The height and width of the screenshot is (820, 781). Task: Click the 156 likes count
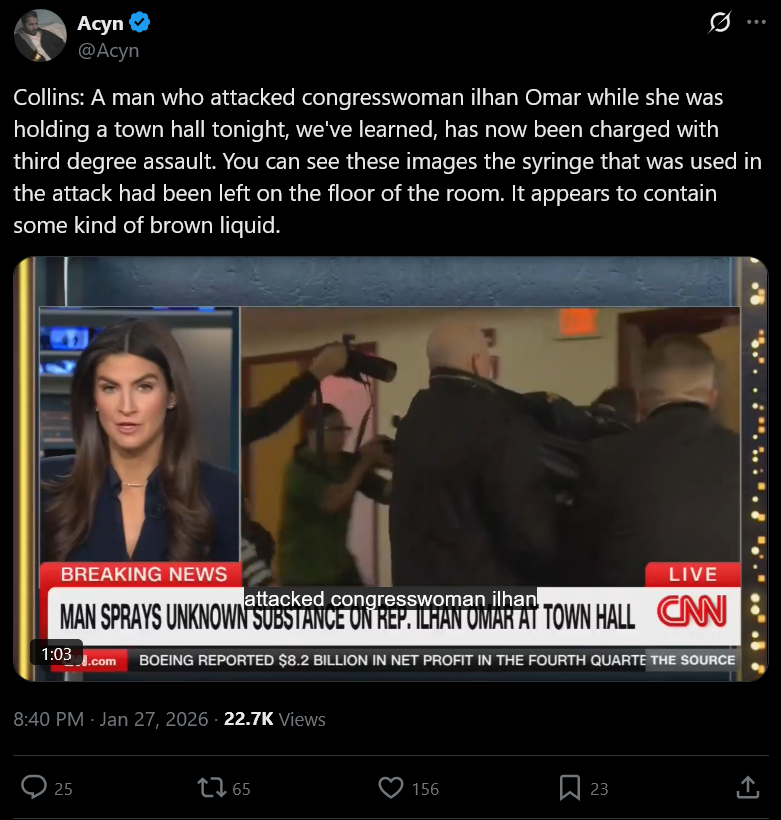(425, 789)
